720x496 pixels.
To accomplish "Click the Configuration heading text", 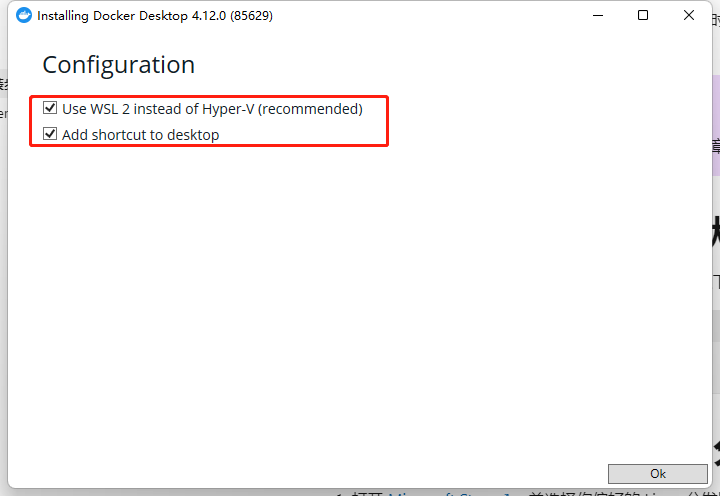I will (119, 65).
